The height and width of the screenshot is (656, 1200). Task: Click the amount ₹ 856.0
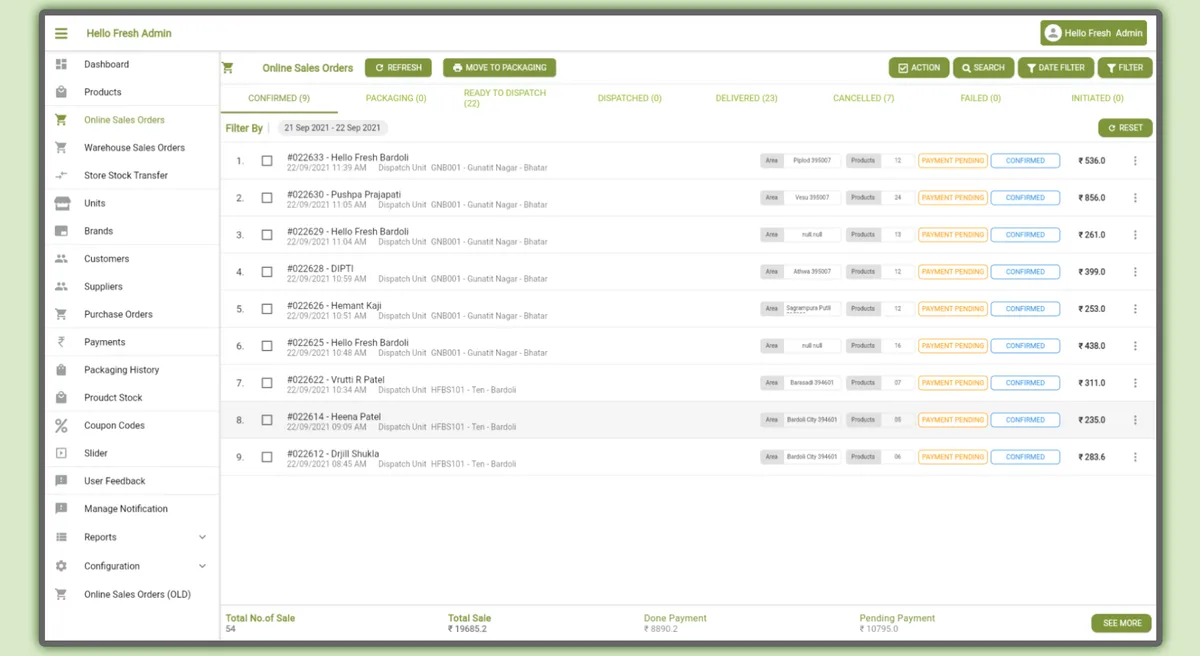pos(1092,198)
